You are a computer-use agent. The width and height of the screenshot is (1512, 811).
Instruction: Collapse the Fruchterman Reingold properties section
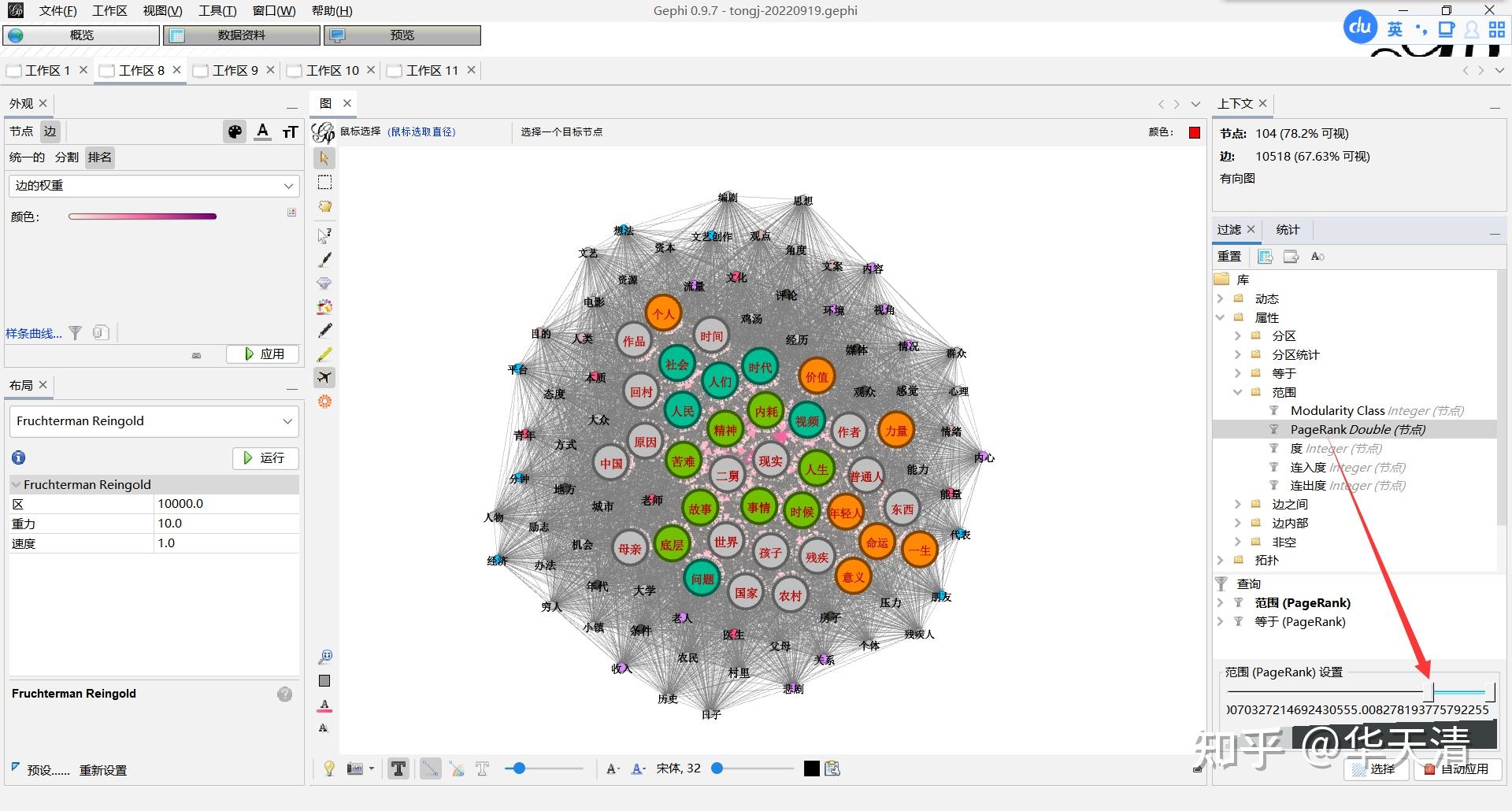point(17,484)
